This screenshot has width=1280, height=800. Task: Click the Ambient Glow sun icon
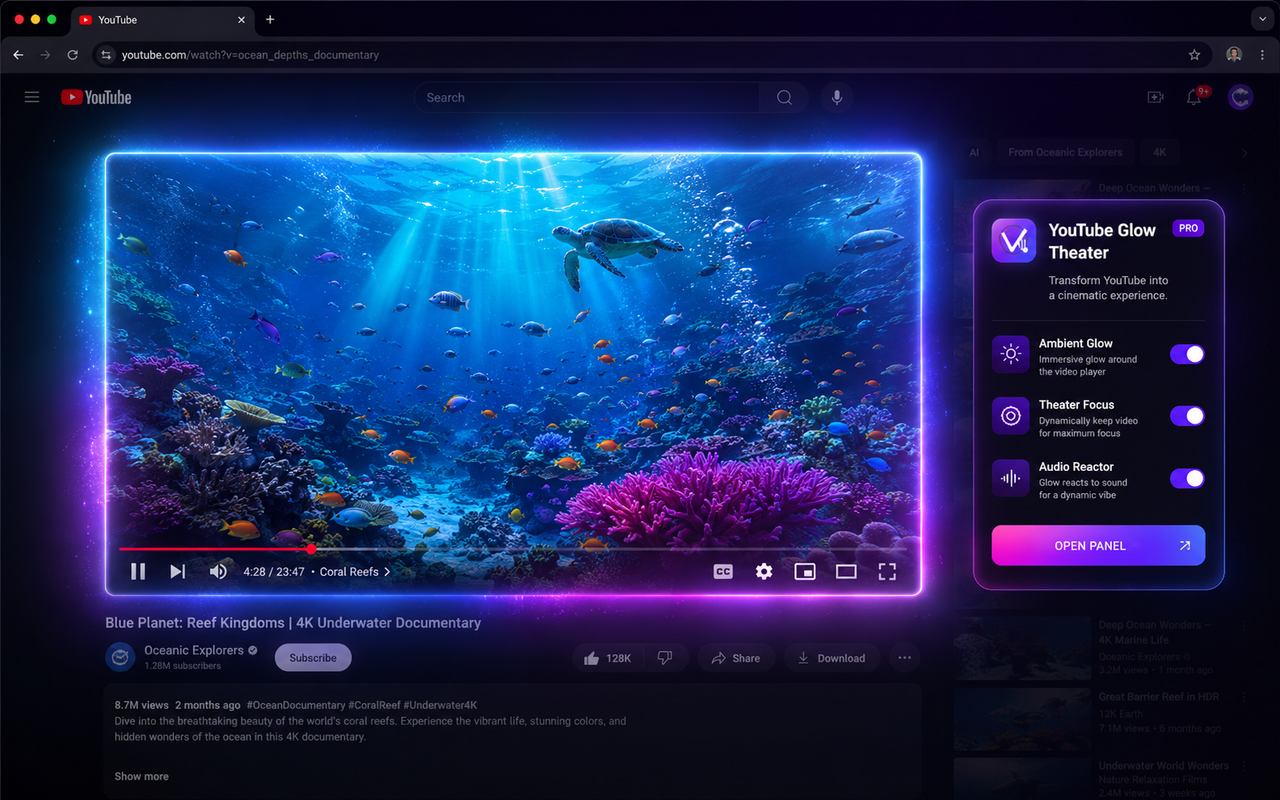(1011, 354)
